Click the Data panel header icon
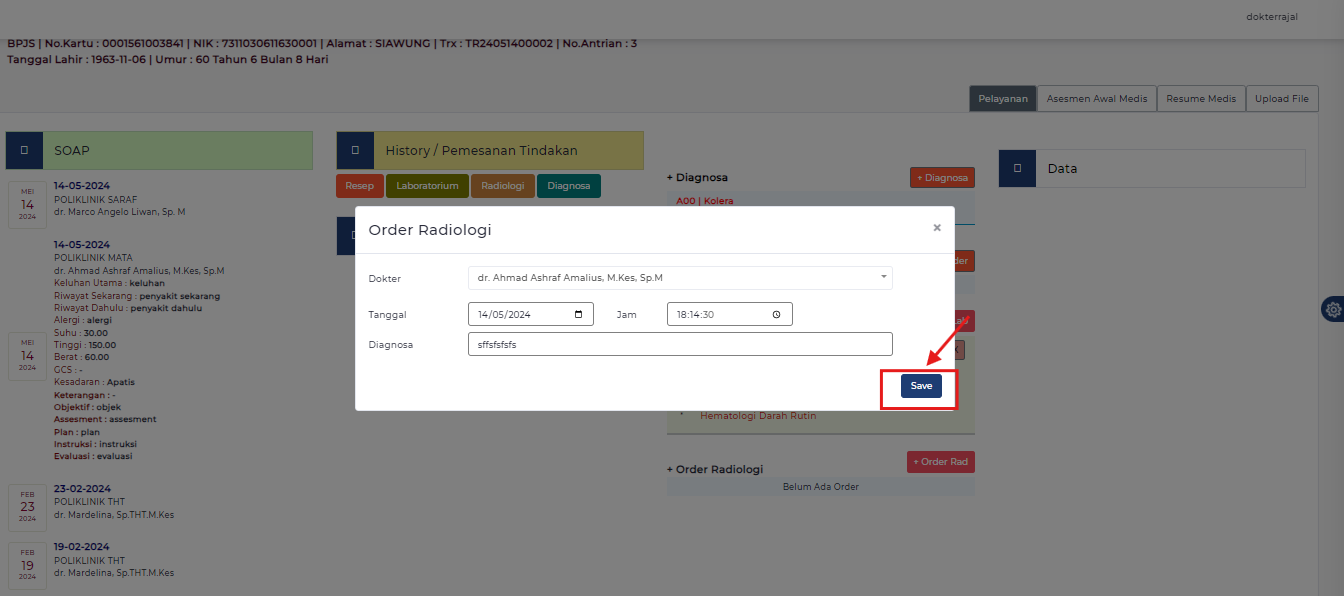This screenshot has width=1344, height=596. (x=1017, y=168)
